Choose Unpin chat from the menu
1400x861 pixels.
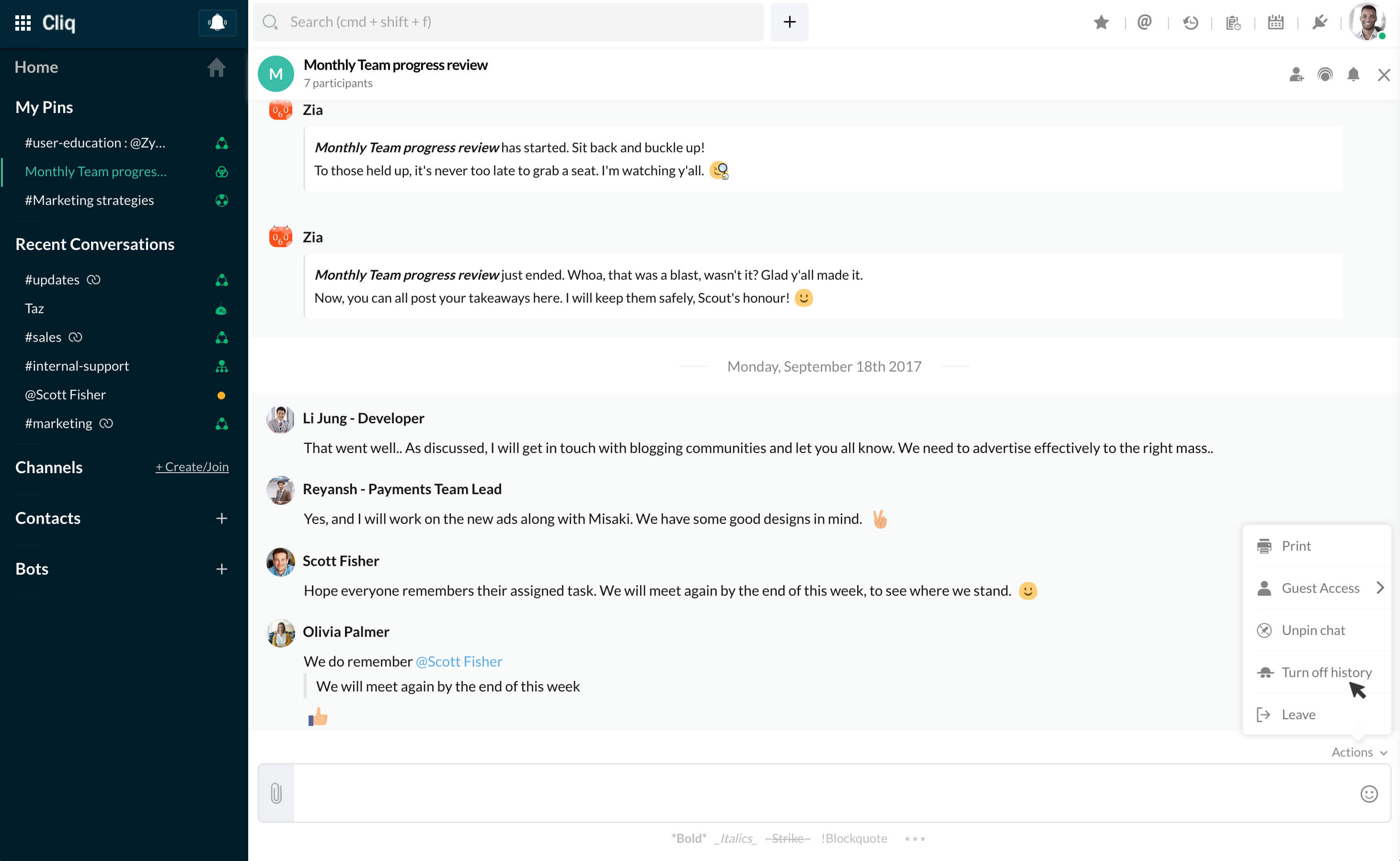click(1317, 630)
